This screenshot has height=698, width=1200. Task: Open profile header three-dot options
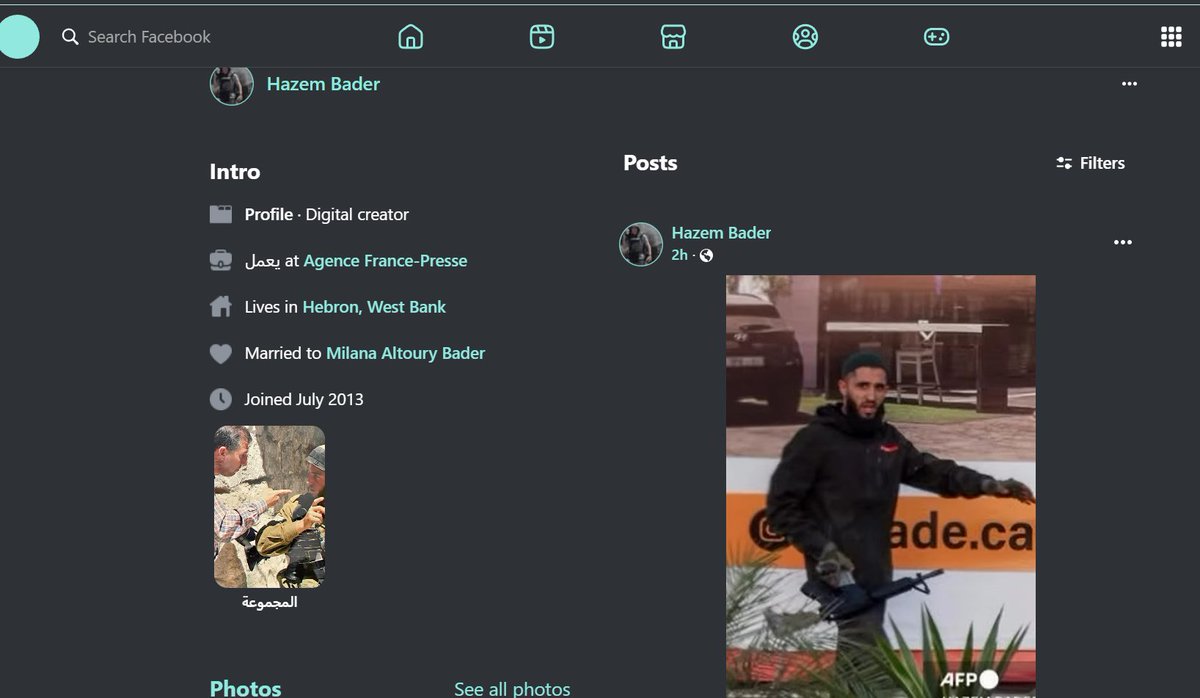(x=1129, y=84)
